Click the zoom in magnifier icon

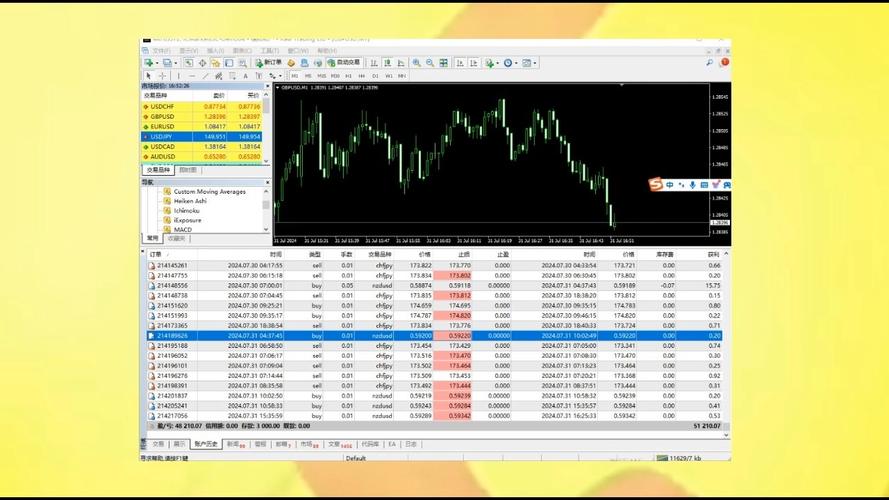416,63
